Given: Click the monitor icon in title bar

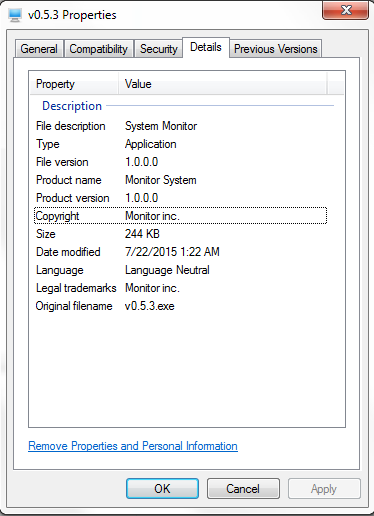Looking at the screenshot, I should pyautogui.click(x=15, y=15).
